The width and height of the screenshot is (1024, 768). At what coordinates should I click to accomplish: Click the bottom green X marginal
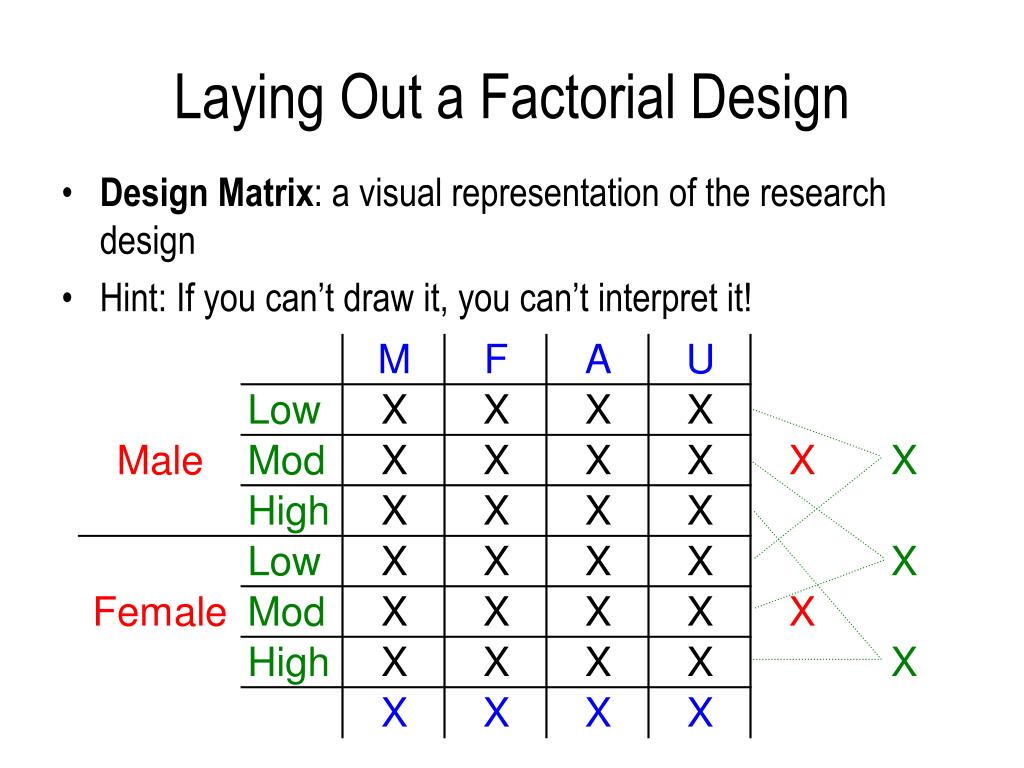904,662
